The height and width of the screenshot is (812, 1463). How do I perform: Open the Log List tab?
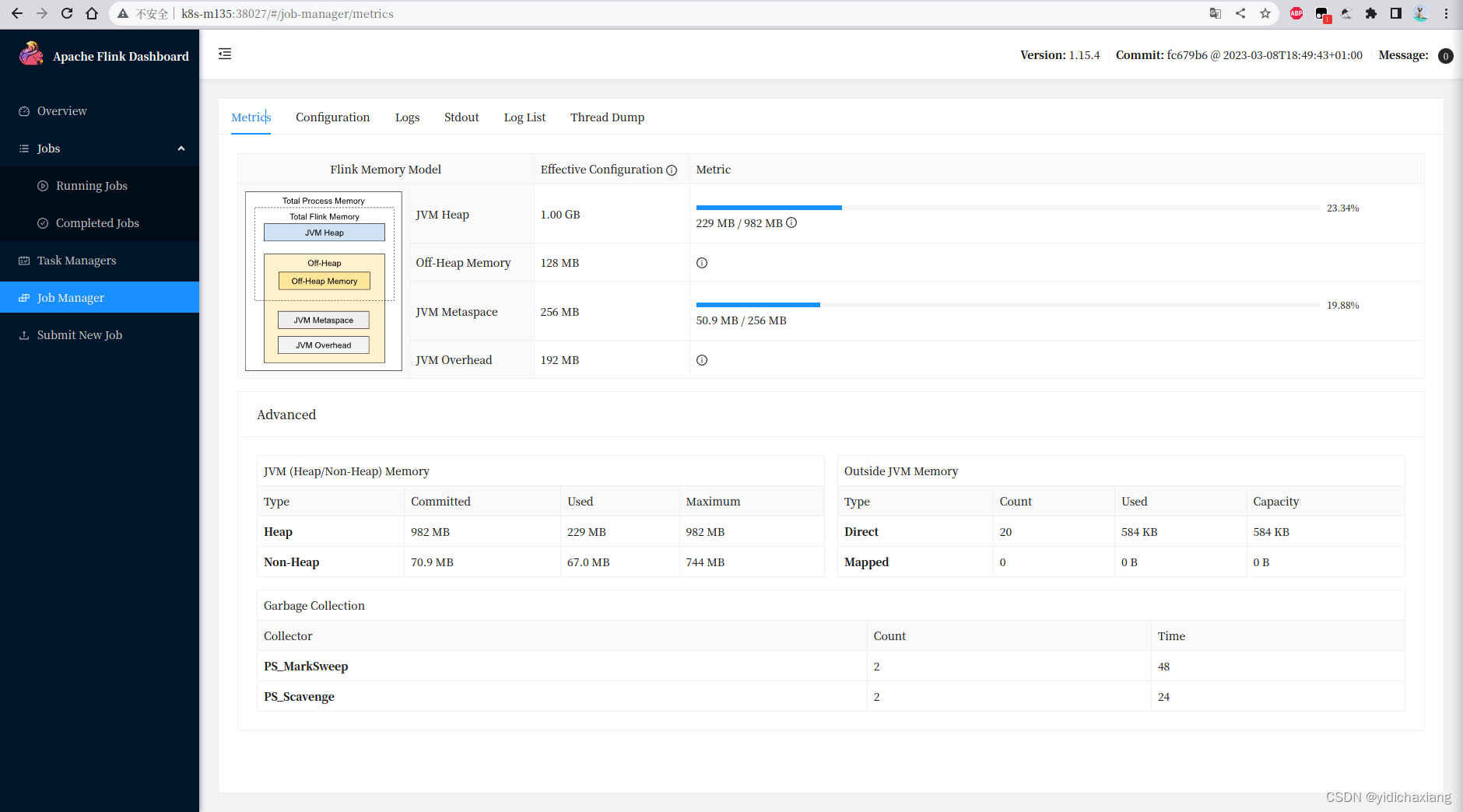click(525, 117)
